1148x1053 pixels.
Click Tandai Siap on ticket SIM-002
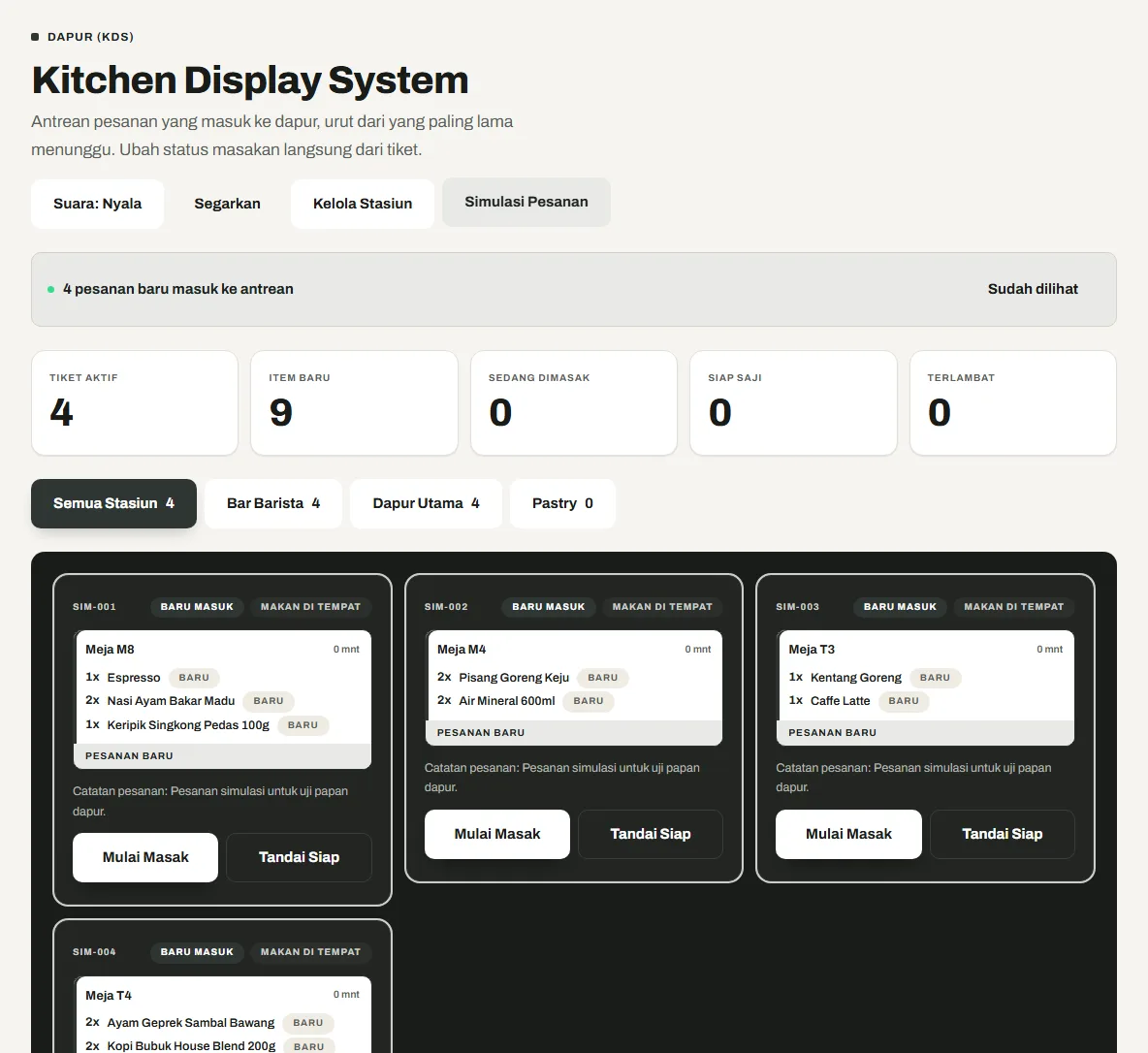(x=651, y=834)
